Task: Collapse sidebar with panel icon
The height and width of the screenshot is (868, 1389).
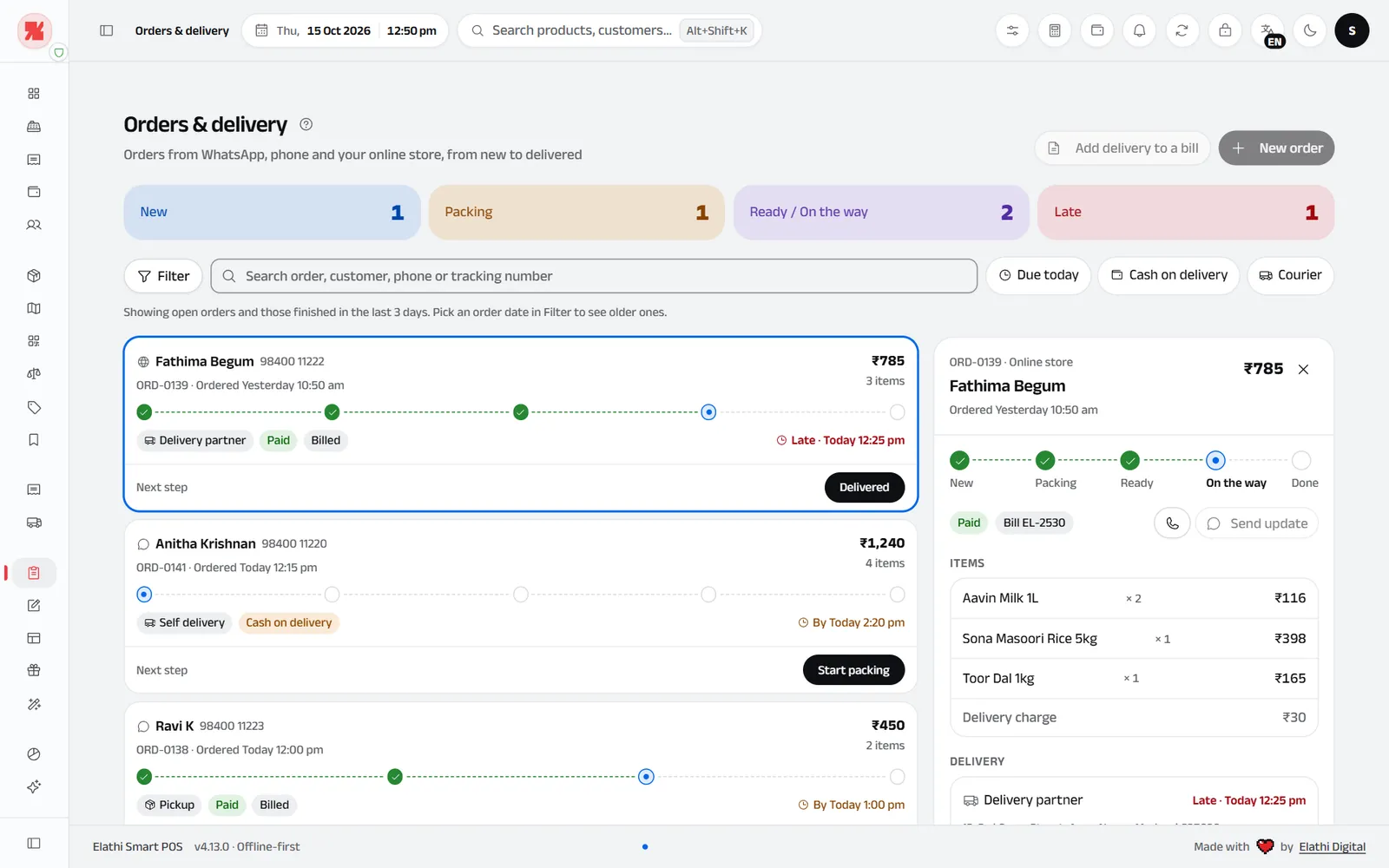Action: [x=107, y=30]
